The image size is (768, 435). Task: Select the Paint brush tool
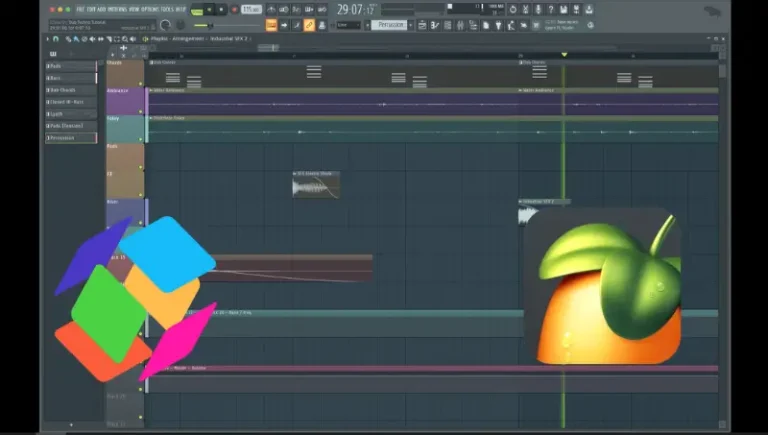click(x=76, y=39)
